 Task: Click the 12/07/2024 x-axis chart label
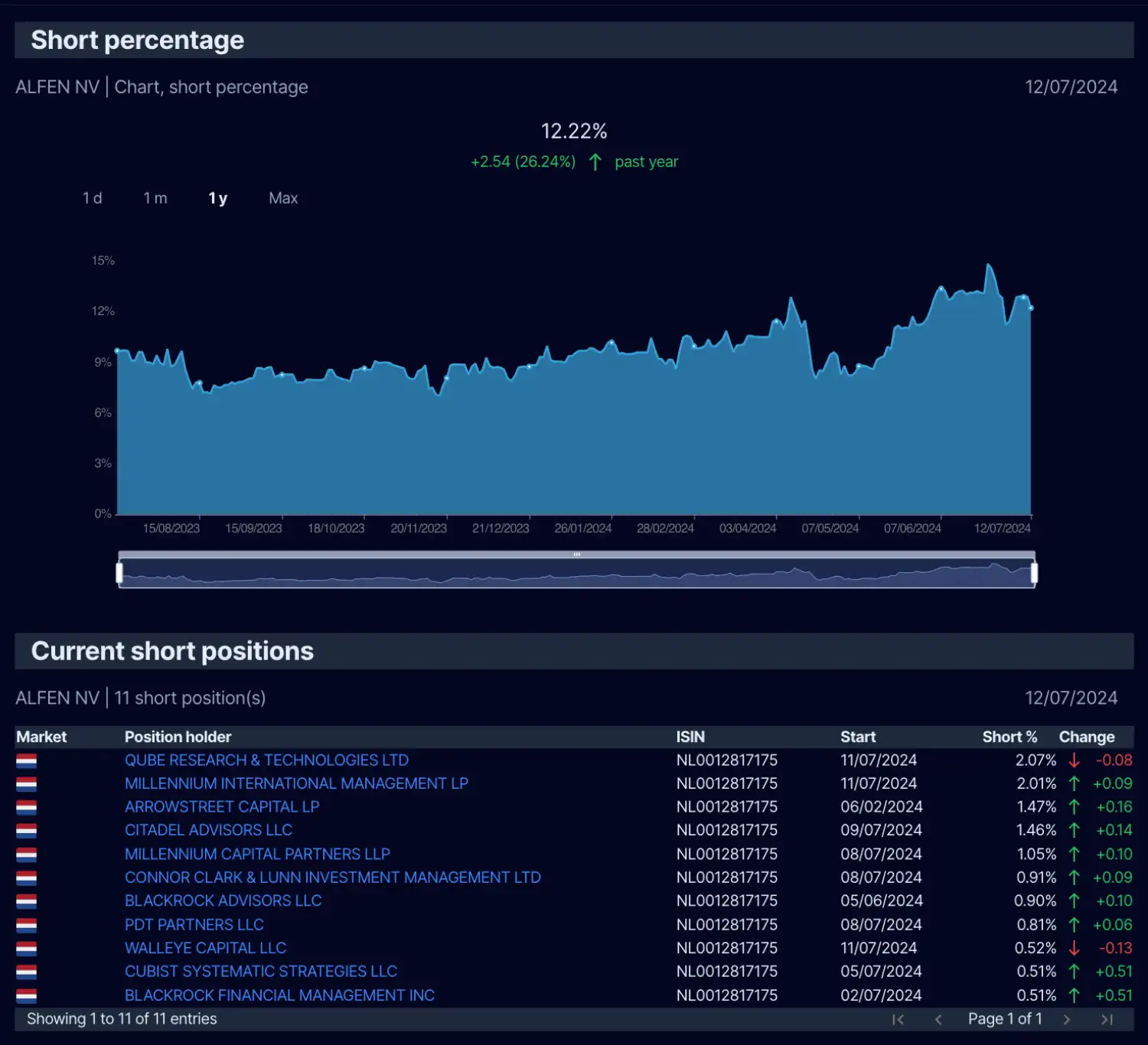click(1003, 529)
